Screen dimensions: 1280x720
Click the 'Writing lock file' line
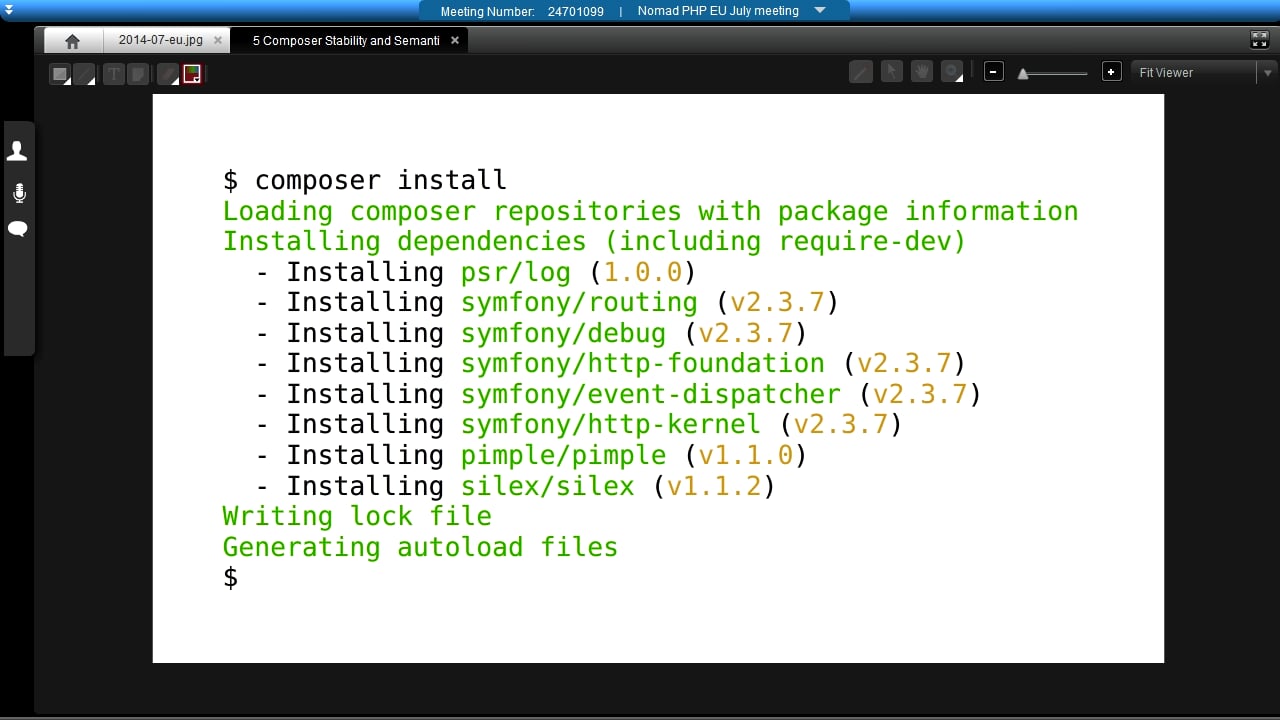pos(357,517)
